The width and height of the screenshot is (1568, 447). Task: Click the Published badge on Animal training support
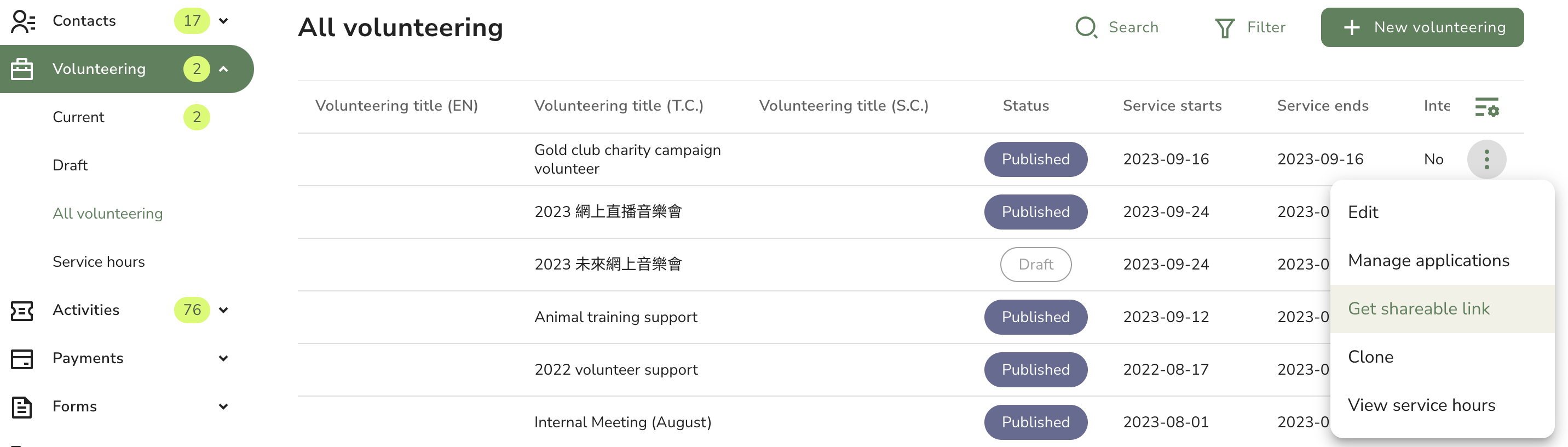(x=1035, y=317)
